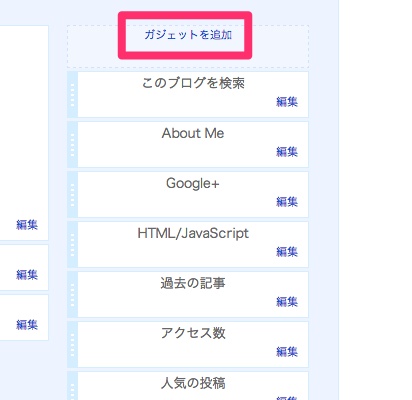Grab drag handle of HTML/JavaScript gadget

point(72,245)
